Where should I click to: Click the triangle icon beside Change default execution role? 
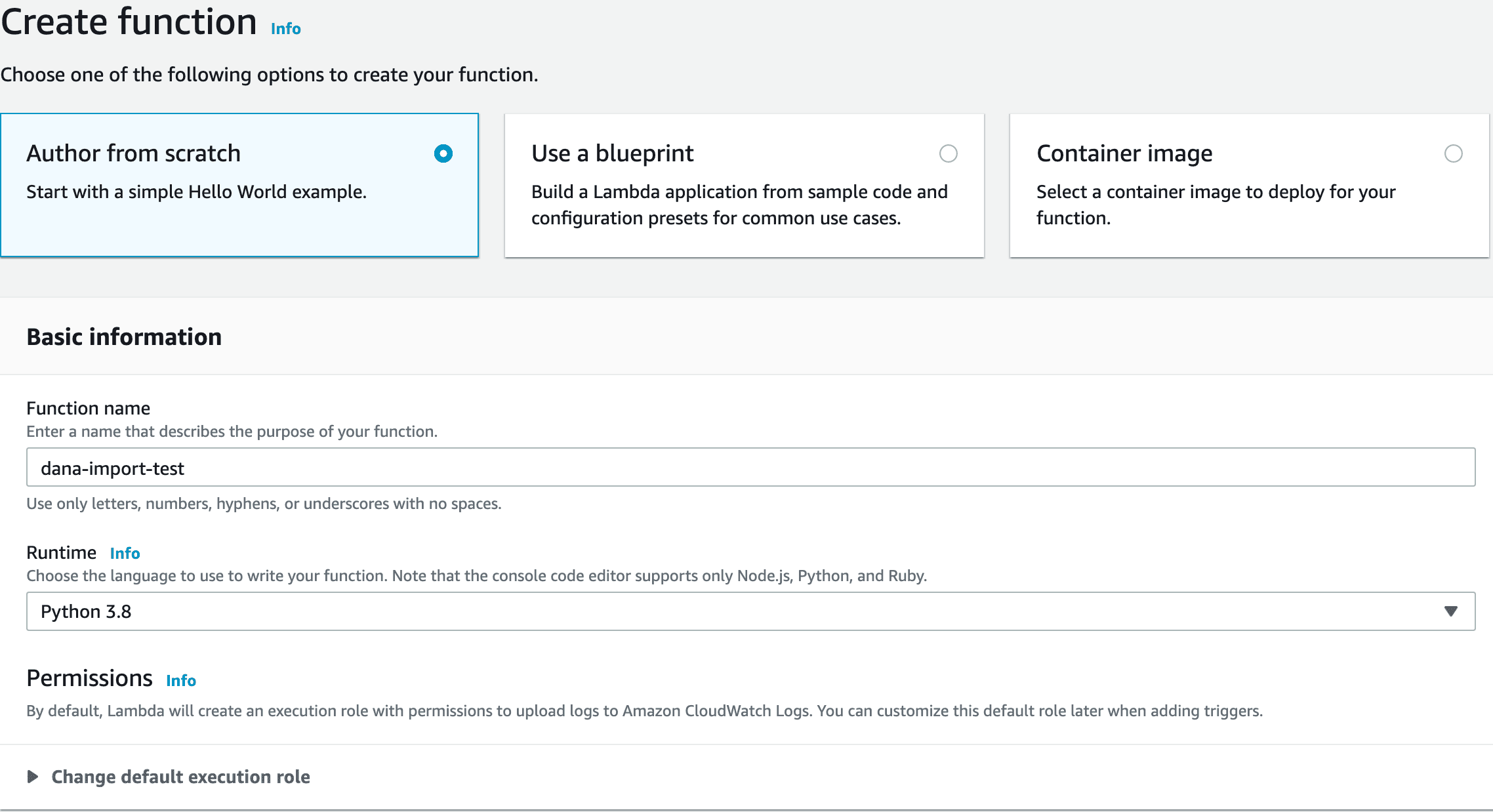pos(32,777)
